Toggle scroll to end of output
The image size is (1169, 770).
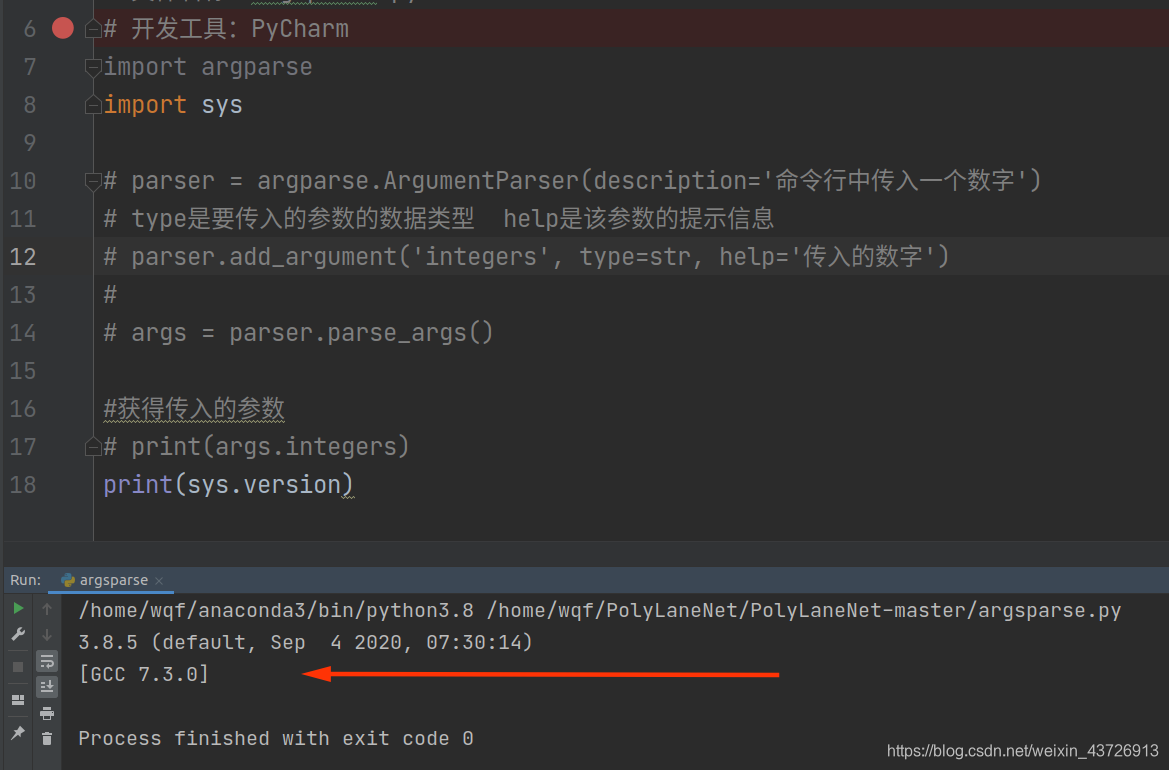tap(47, 687)
